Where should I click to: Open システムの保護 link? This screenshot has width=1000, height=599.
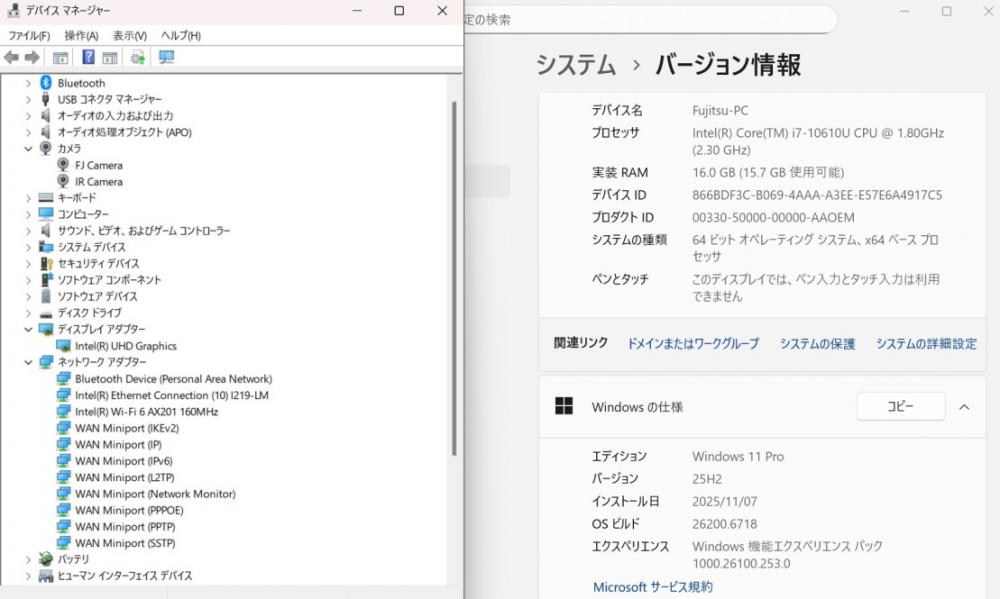point(817,344)
